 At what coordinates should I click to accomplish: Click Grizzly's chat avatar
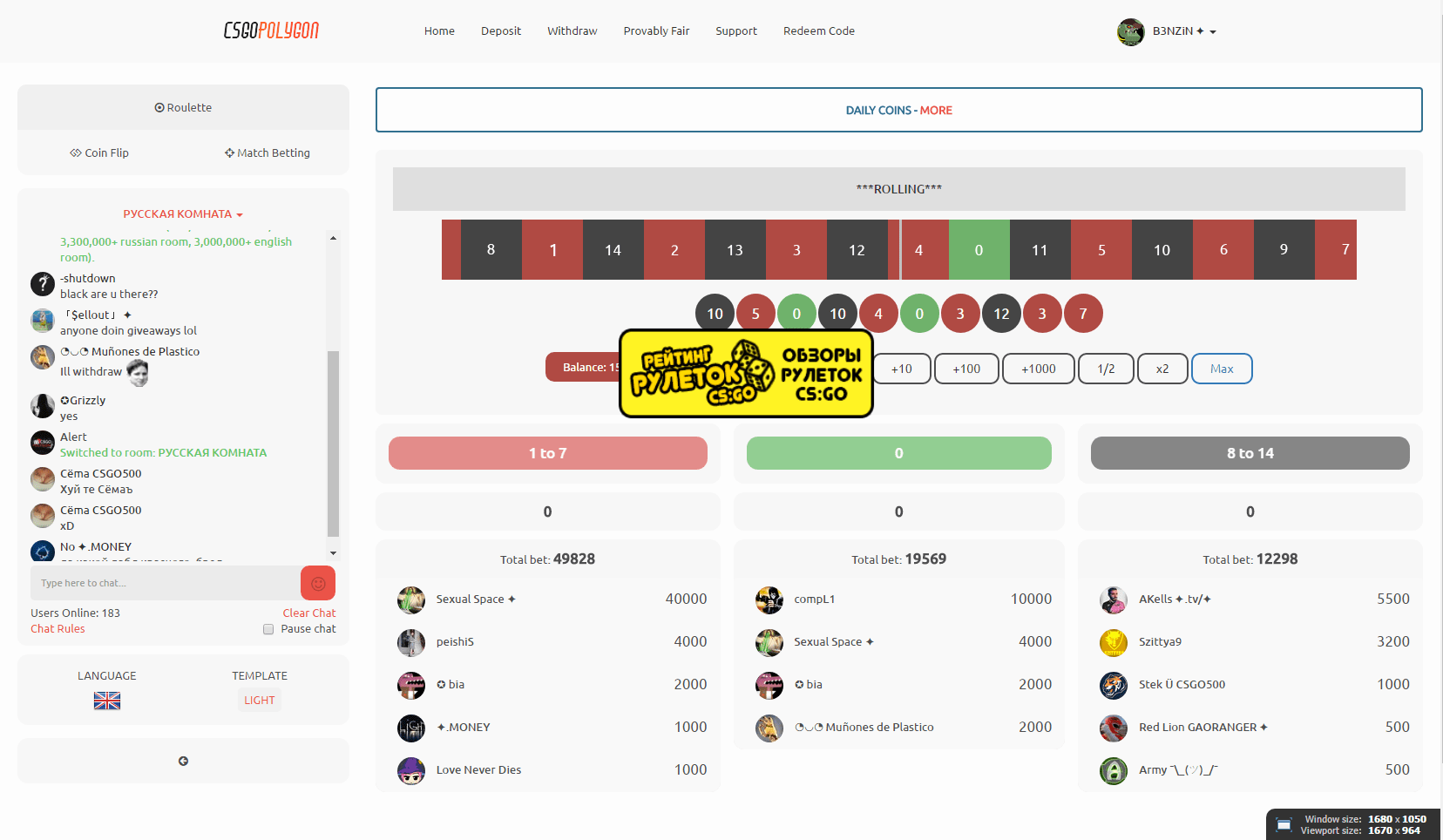pos(43,406)
